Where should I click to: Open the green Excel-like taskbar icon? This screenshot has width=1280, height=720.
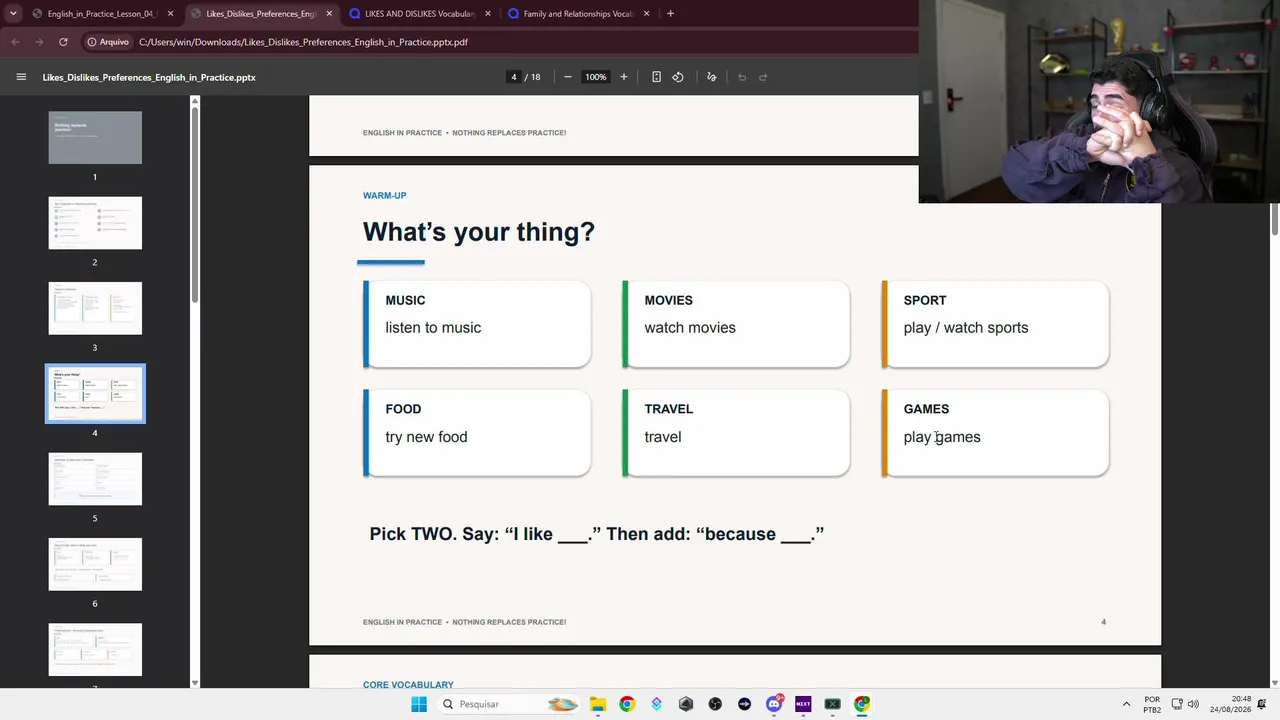point(832,704)
